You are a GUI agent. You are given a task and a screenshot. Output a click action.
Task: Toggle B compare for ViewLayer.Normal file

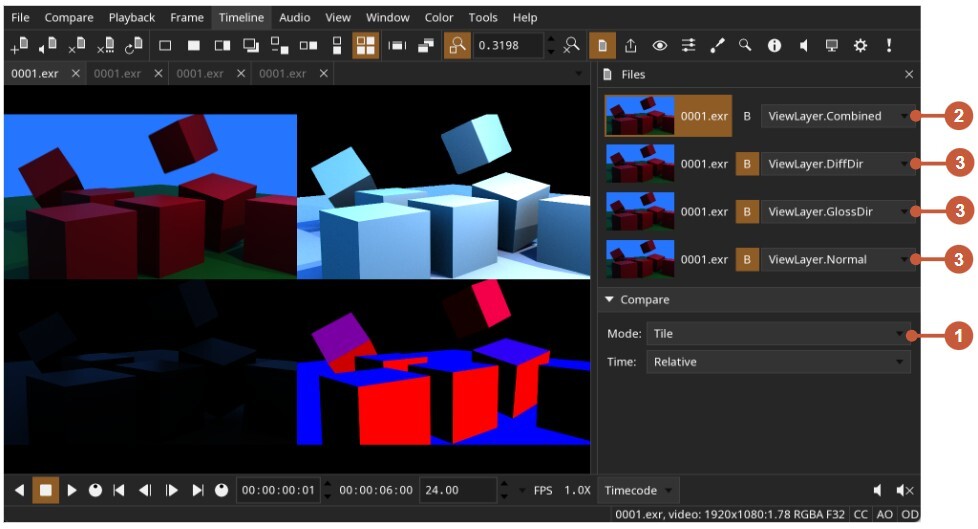coord(746,260)
